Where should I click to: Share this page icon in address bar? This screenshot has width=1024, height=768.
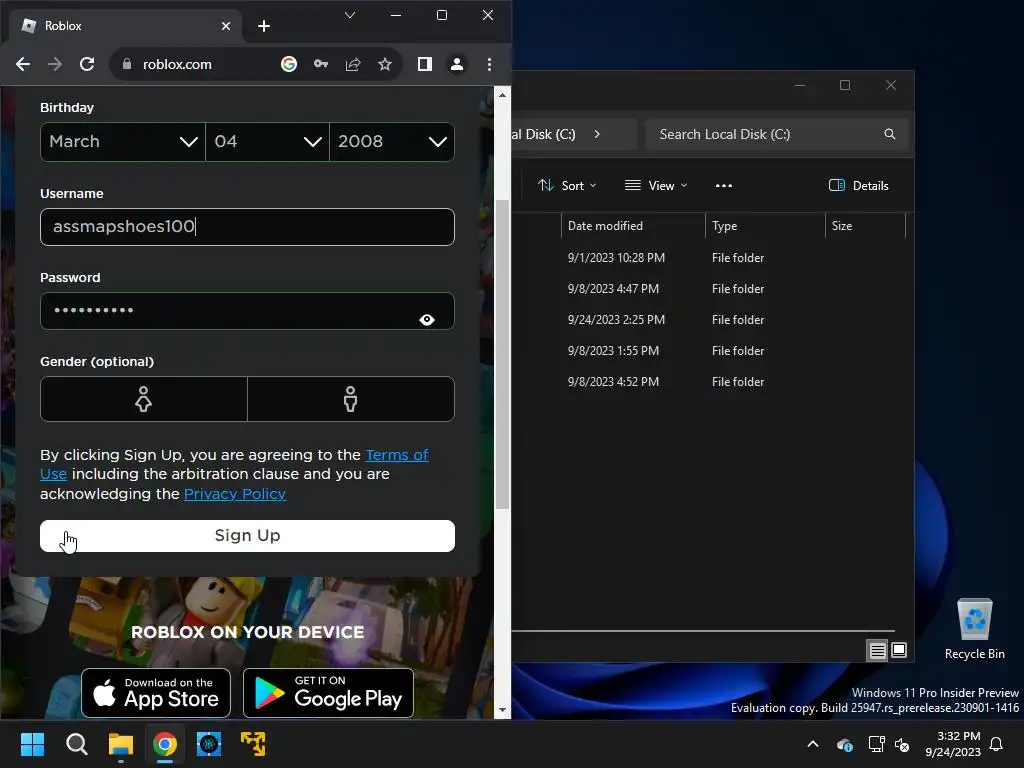(x=353, y=64)
